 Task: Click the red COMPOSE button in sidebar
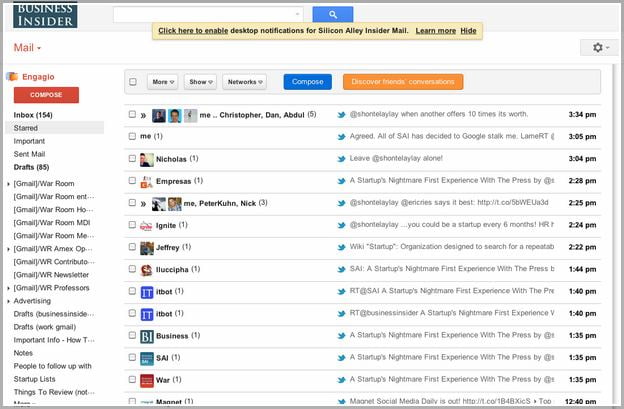pos(46,95)
